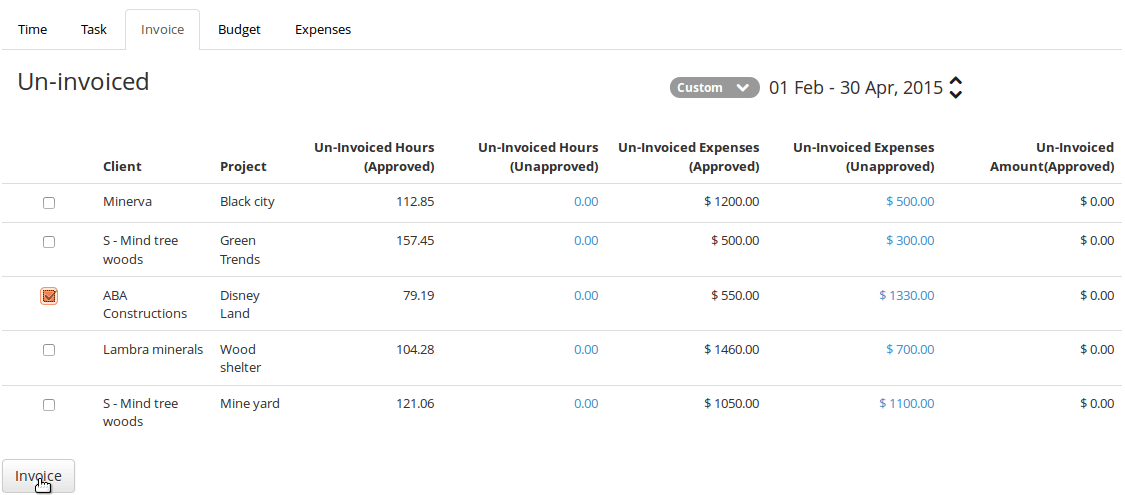
Task: Open the Task tab
Action: tap(94, 29)
